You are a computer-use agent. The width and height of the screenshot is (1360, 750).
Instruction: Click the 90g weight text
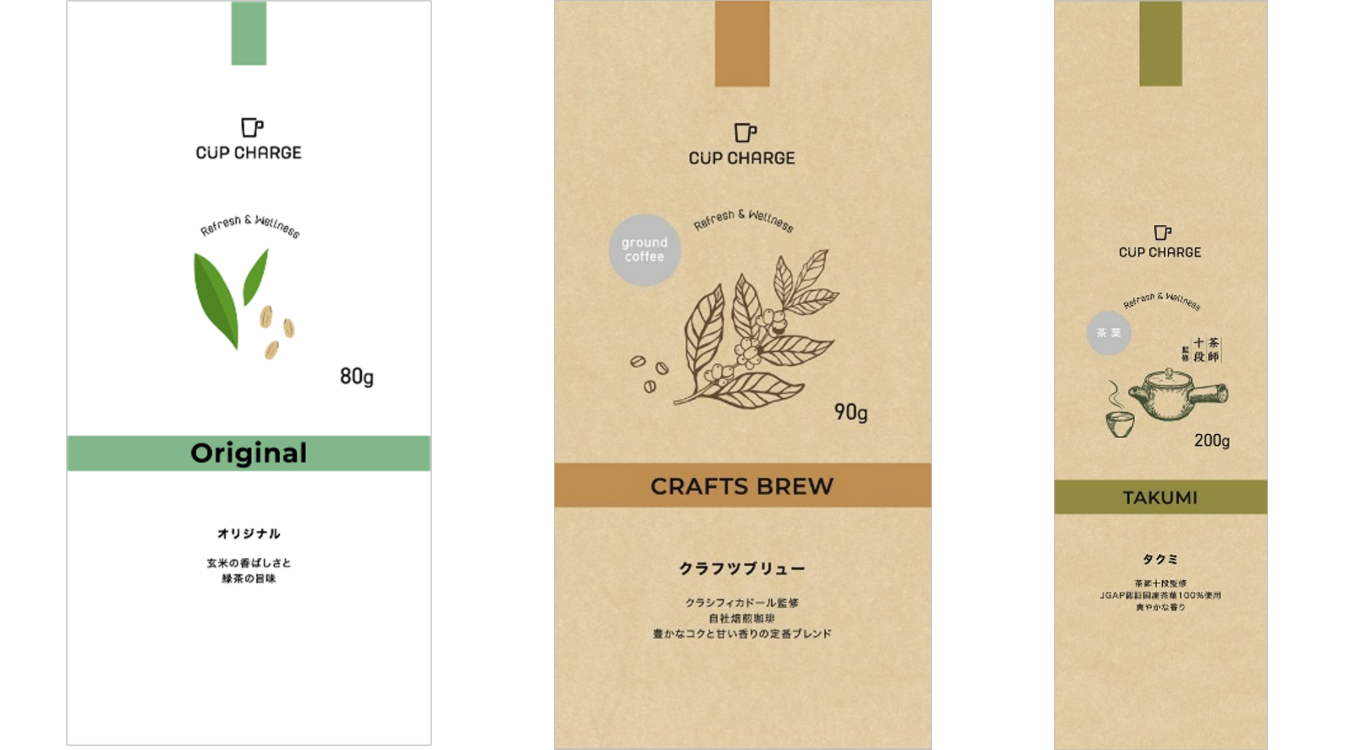point(851,412)
